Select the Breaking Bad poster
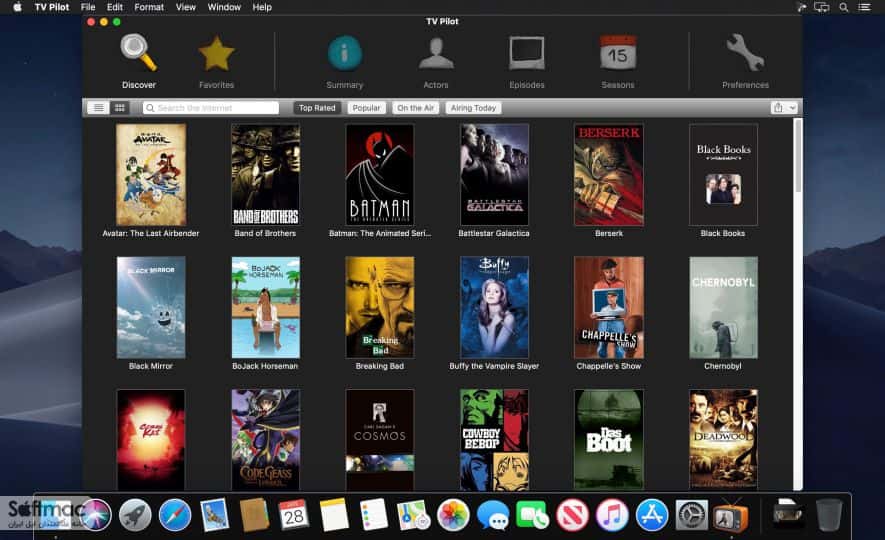 click(379, 308)
